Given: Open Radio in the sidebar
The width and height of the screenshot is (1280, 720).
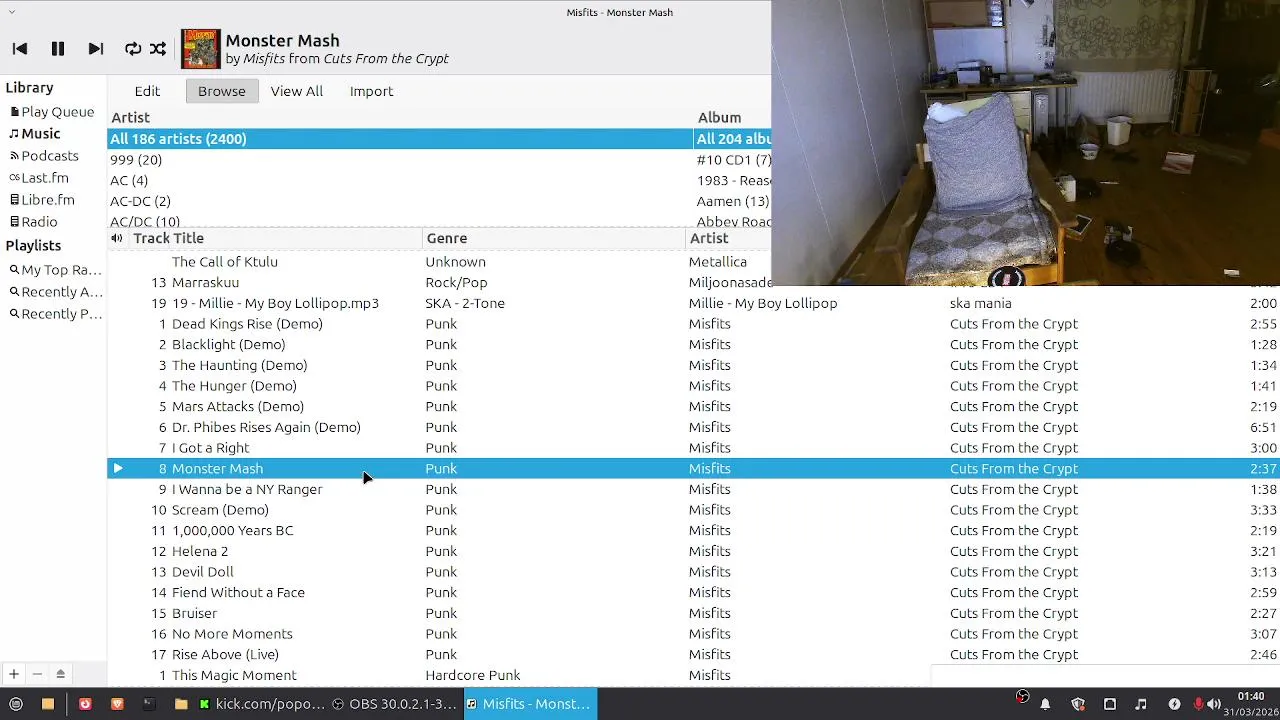Looking at the screenshot, I should (33, 222).
